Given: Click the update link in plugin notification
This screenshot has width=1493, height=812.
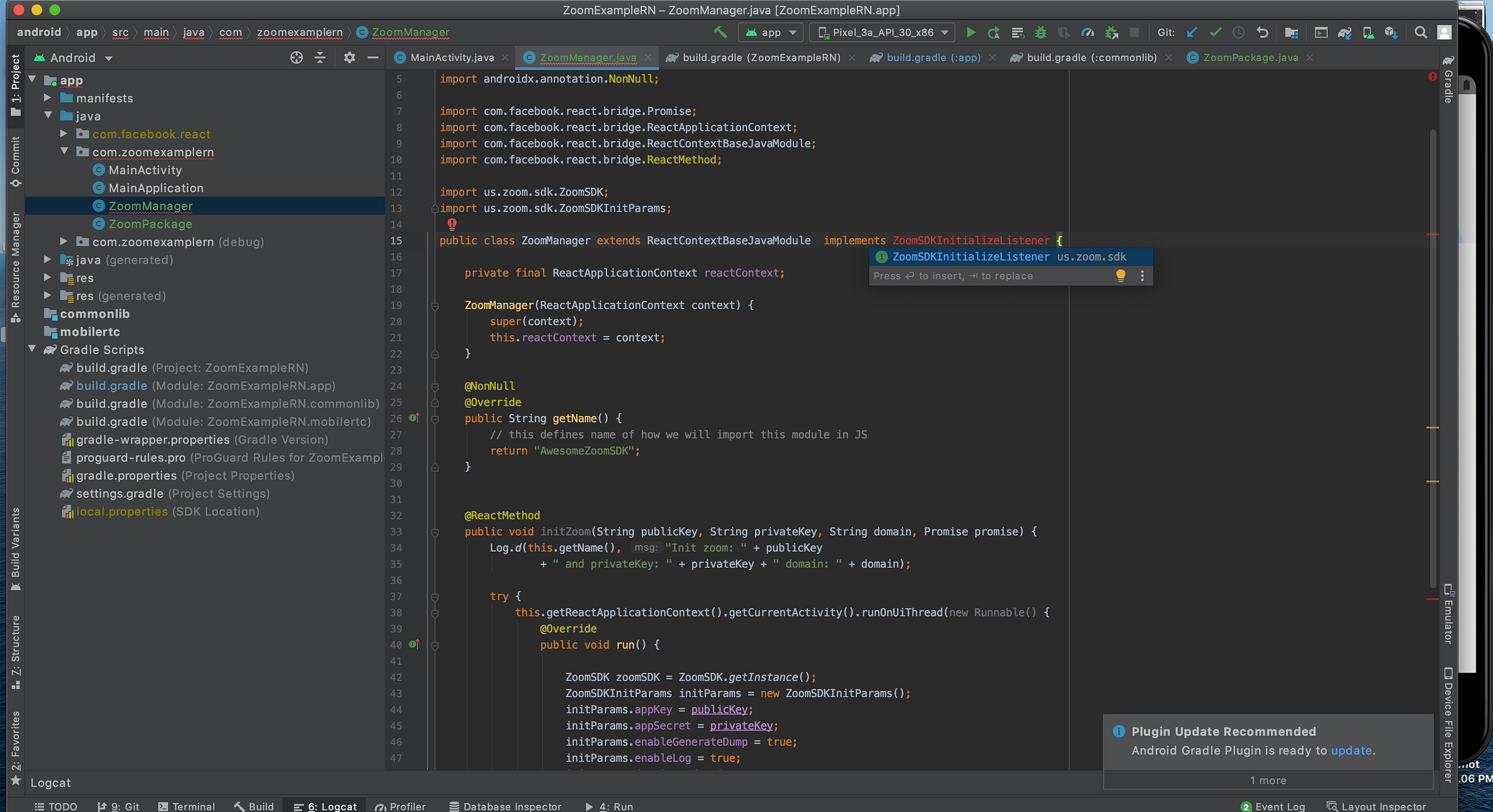Looking at the screenshot, I should [x=1351, y=750].
